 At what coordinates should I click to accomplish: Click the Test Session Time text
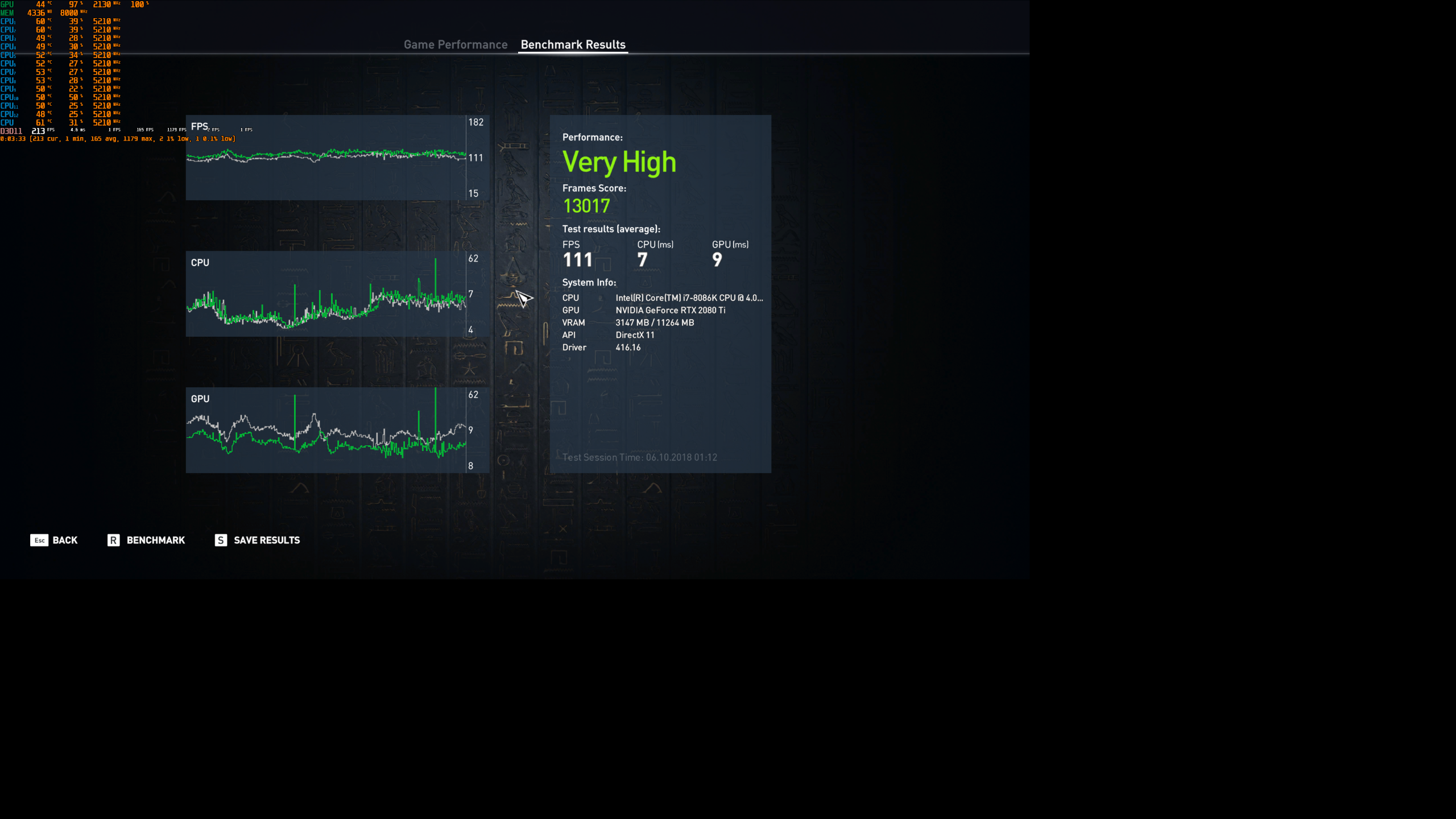pyautogui.click(x=639, y=457)
